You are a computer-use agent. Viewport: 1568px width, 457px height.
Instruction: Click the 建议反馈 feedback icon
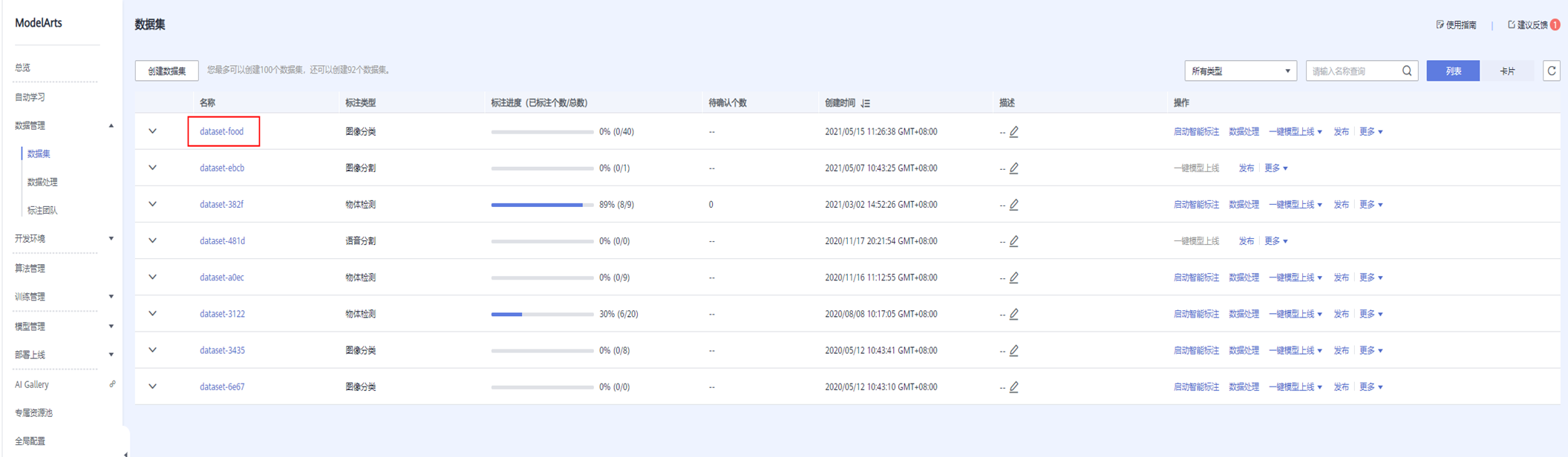(x=1512, y=24)
